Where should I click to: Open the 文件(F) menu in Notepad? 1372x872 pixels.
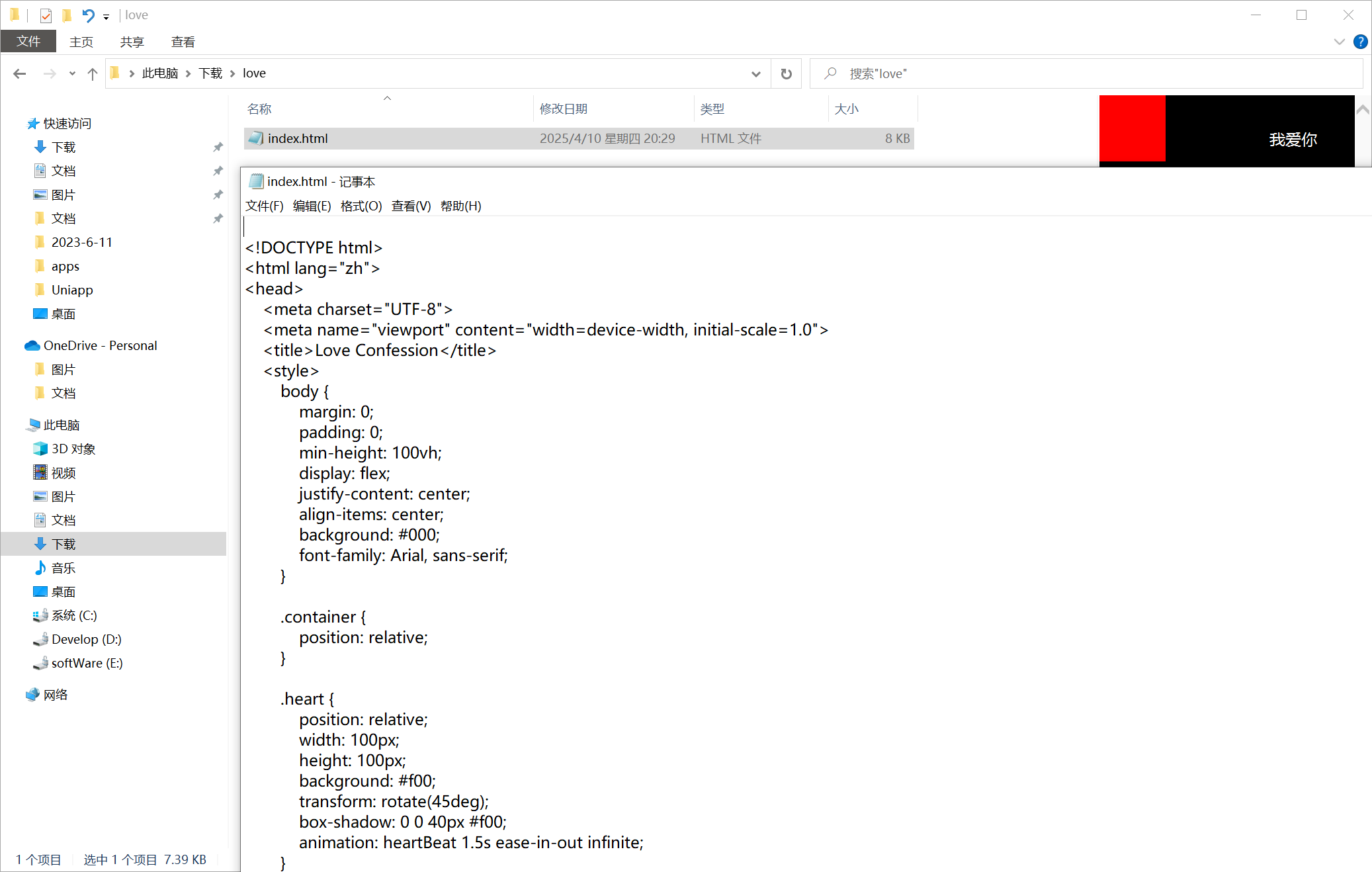[264, 206]
